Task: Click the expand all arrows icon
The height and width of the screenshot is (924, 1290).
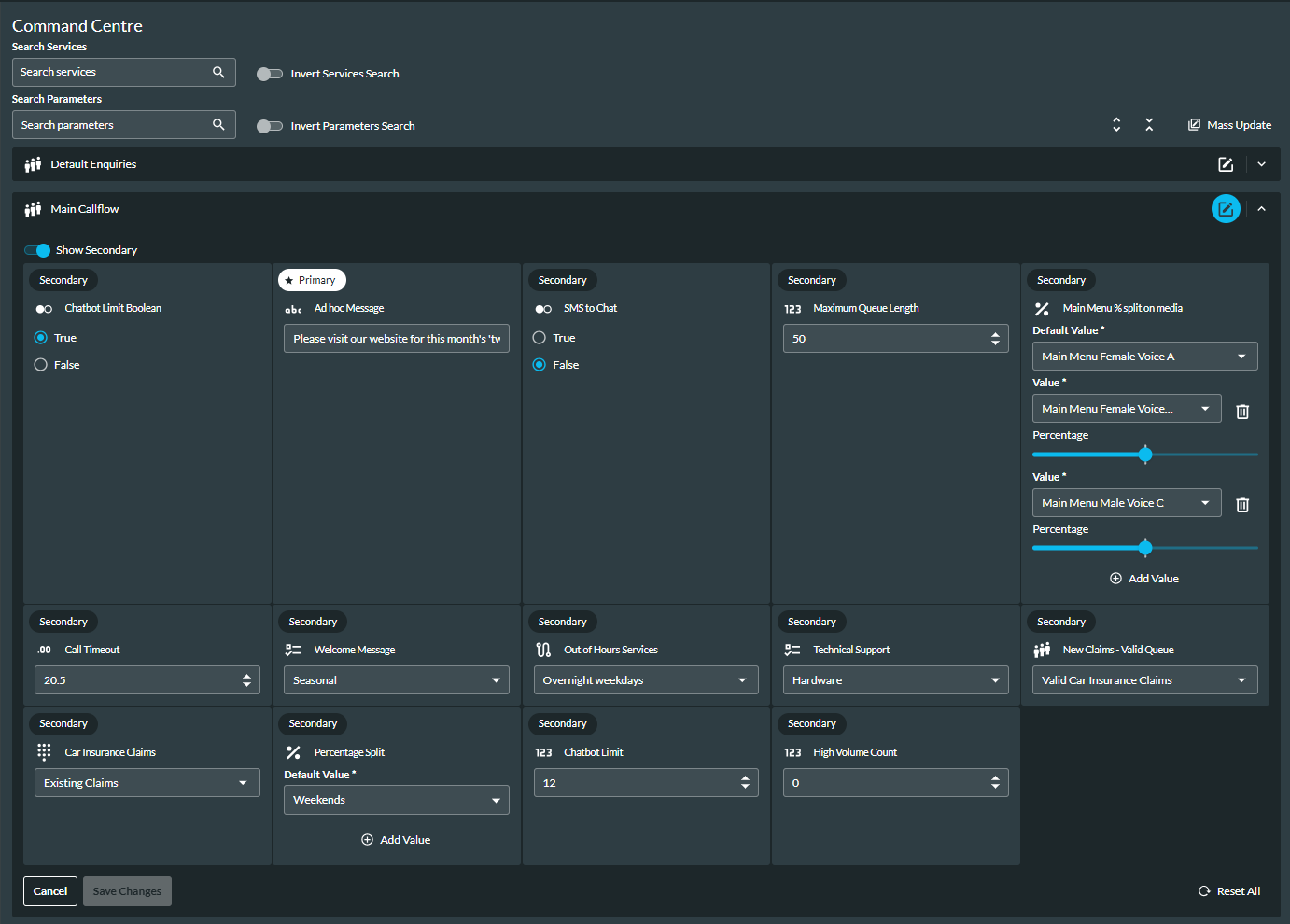Action: point(1116,125)
